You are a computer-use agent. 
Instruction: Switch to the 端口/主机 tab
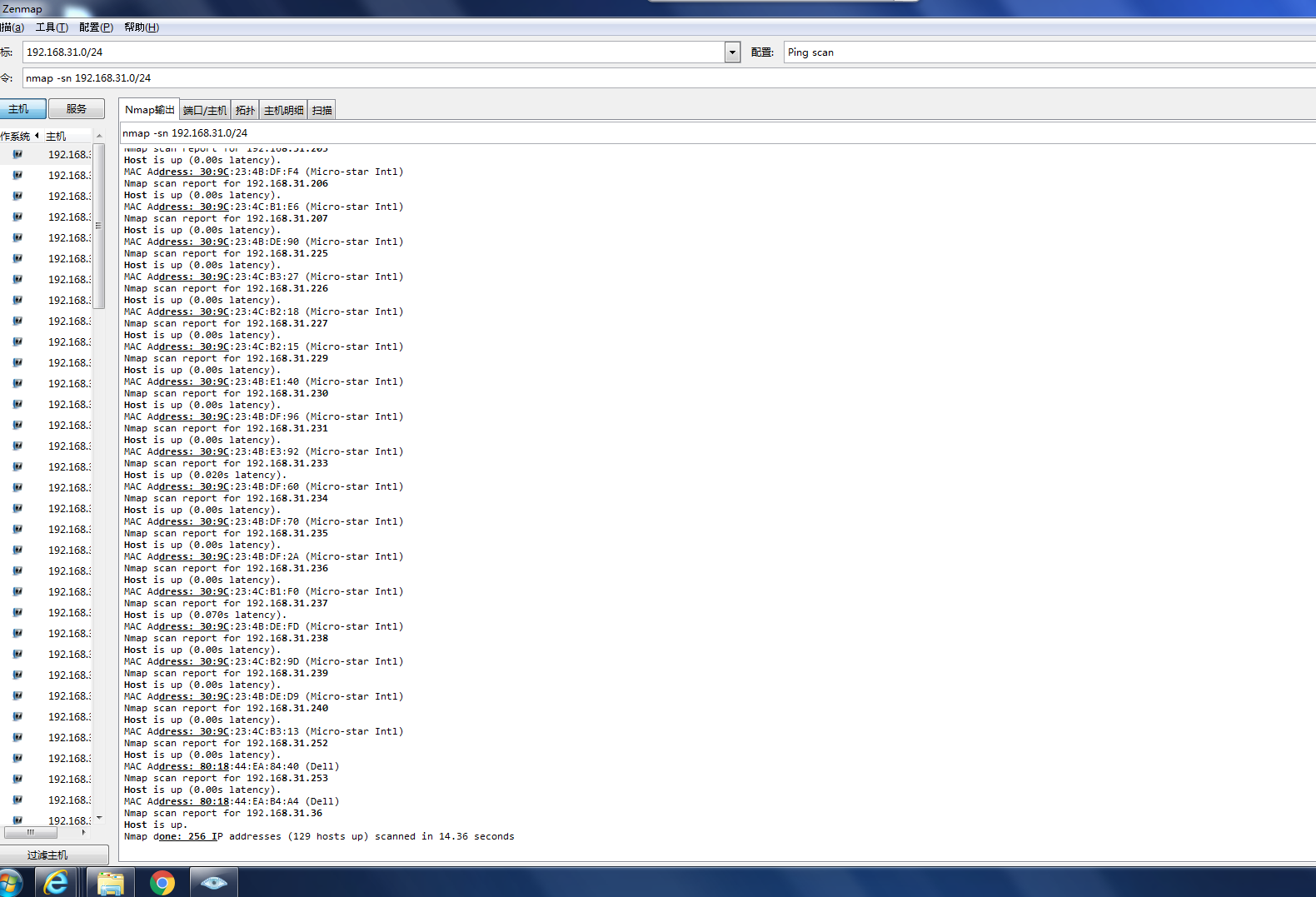(x=205, y=110)
